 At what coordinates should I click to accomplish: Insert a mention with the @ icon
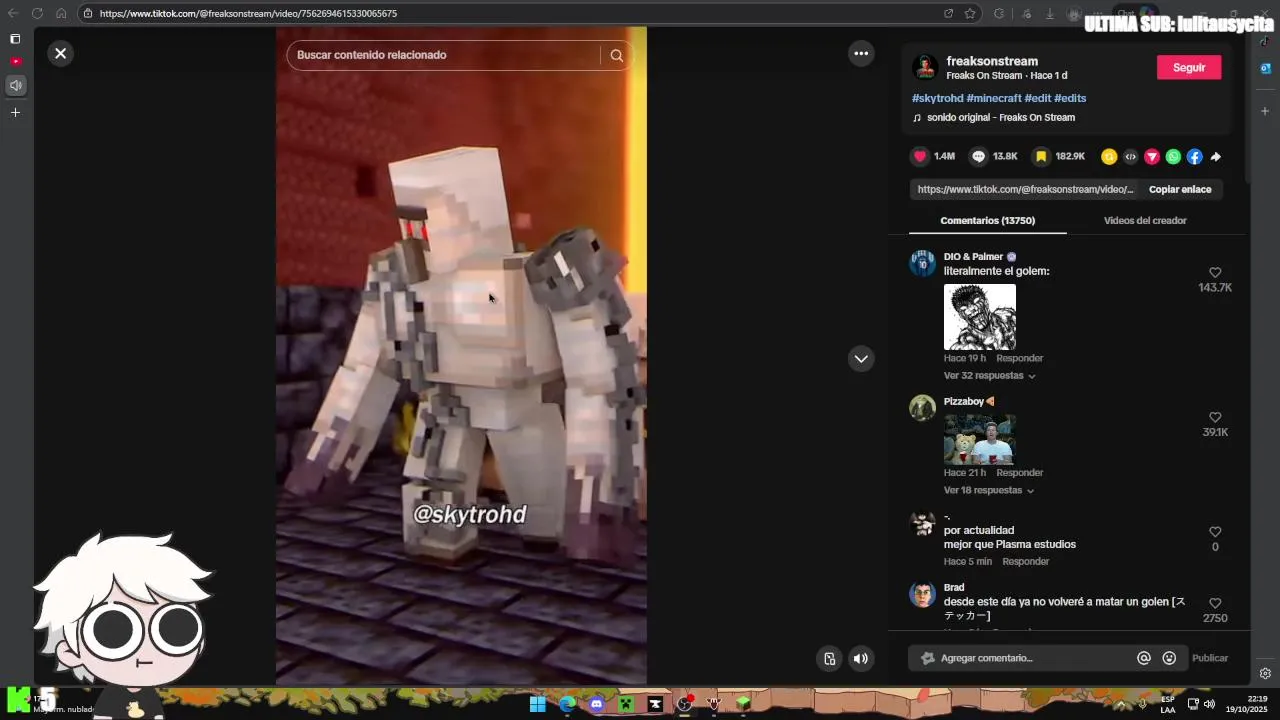1143,658
